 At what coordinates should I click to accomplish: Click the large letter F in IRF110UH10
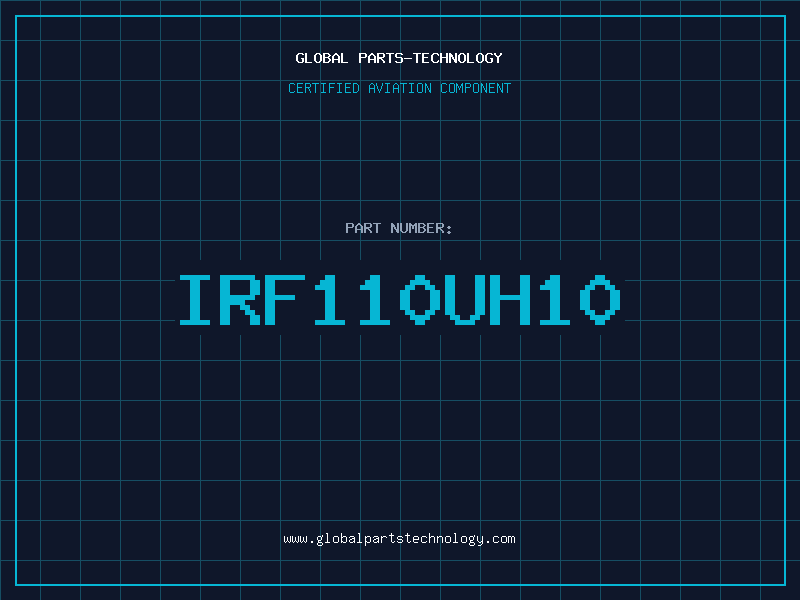[285, 299]
